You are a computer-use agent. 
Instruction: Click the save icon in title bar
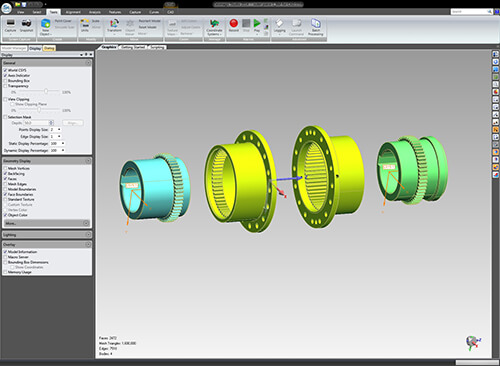click(23, 4)
